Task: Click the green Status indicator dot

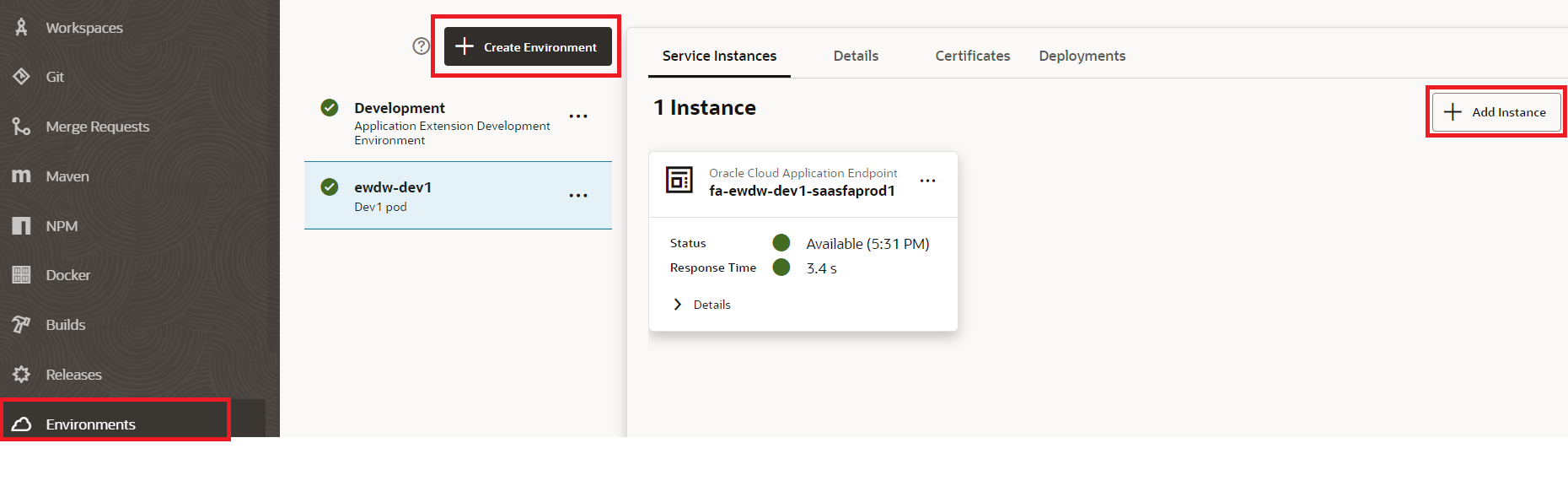Action: pos(781,243)
